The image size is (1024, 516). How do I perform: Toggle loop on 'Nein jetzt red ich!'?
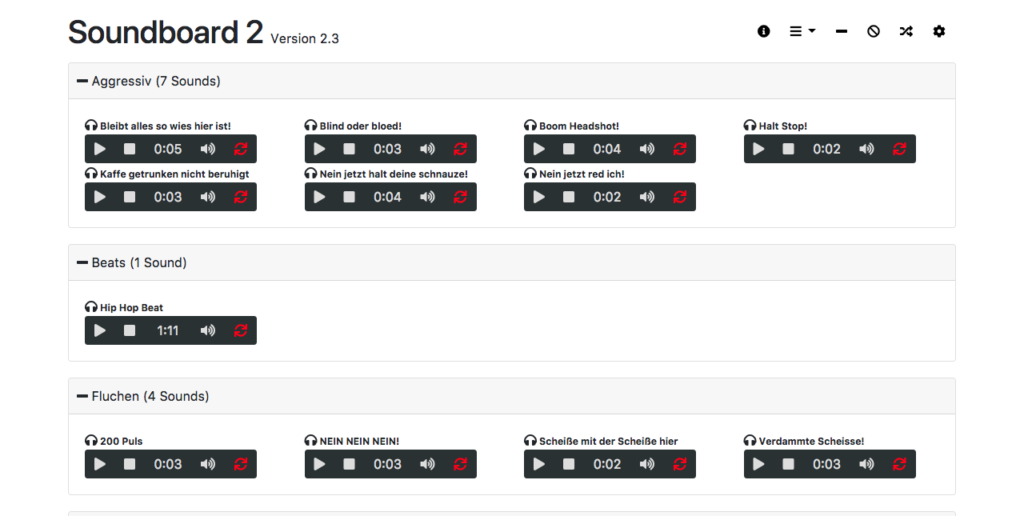pos(679,197)
